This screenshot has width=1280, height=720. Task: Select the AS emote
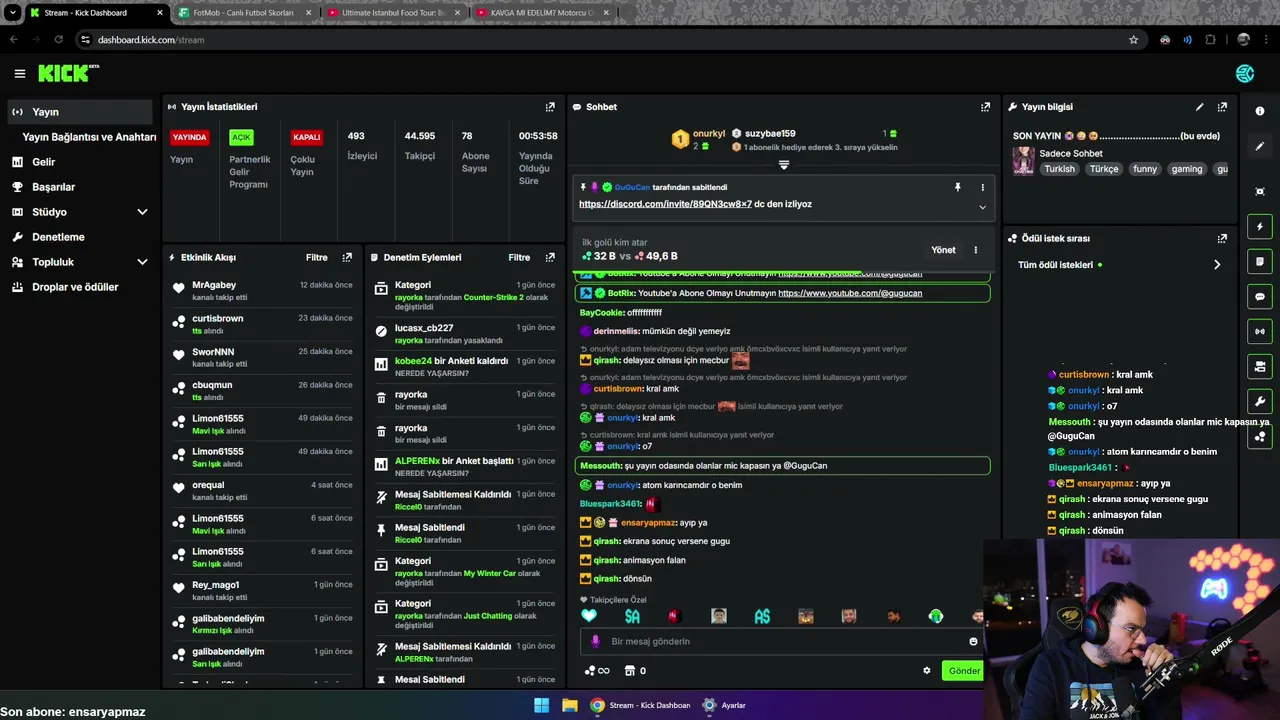click(x=762, y=616)
